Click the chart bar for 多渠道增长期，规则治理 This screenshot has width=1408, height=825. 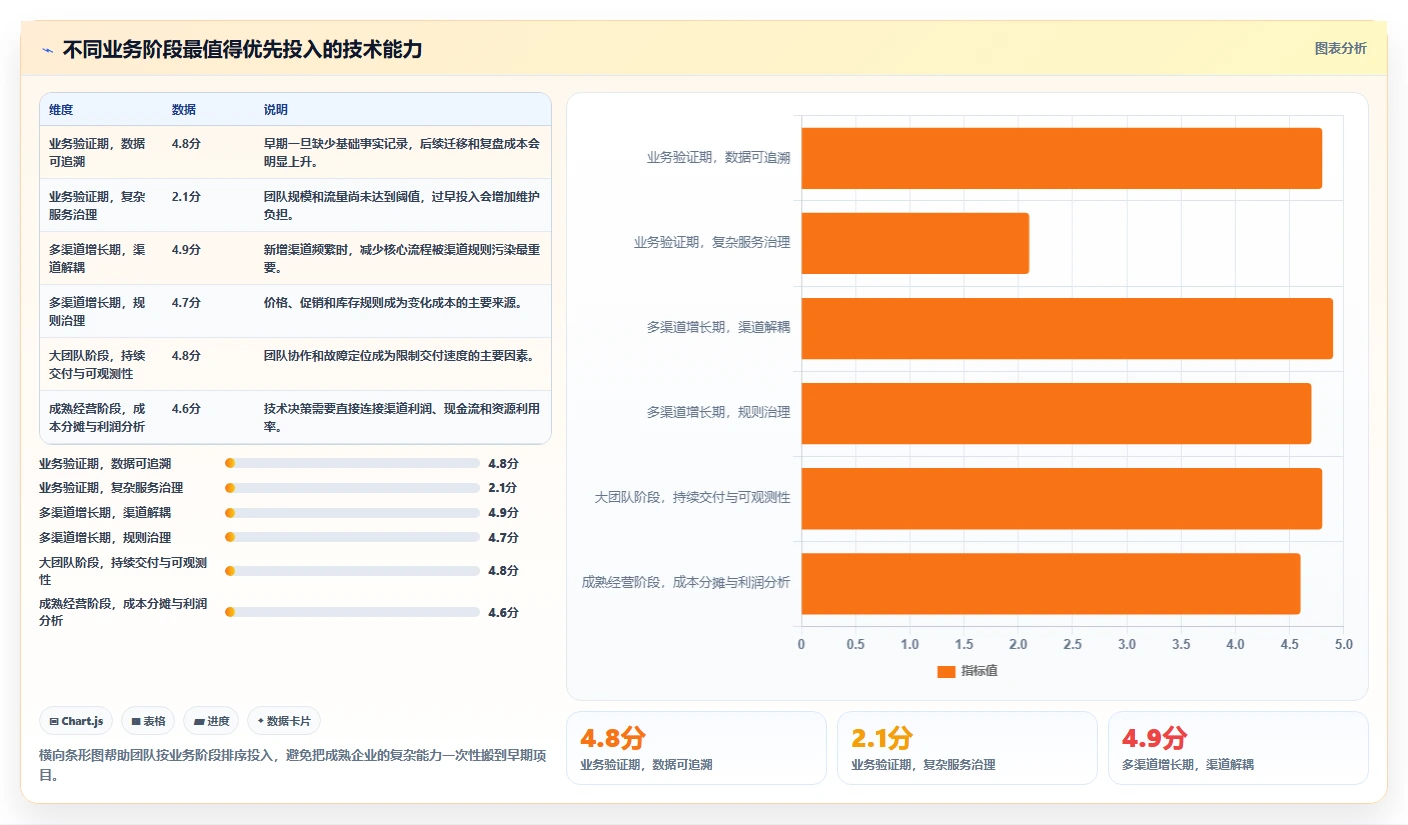(x=1056, y=413)
